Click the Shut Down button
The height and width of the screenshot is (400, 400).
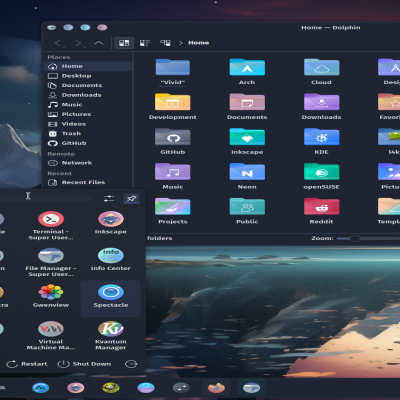[x=84, y=364]
